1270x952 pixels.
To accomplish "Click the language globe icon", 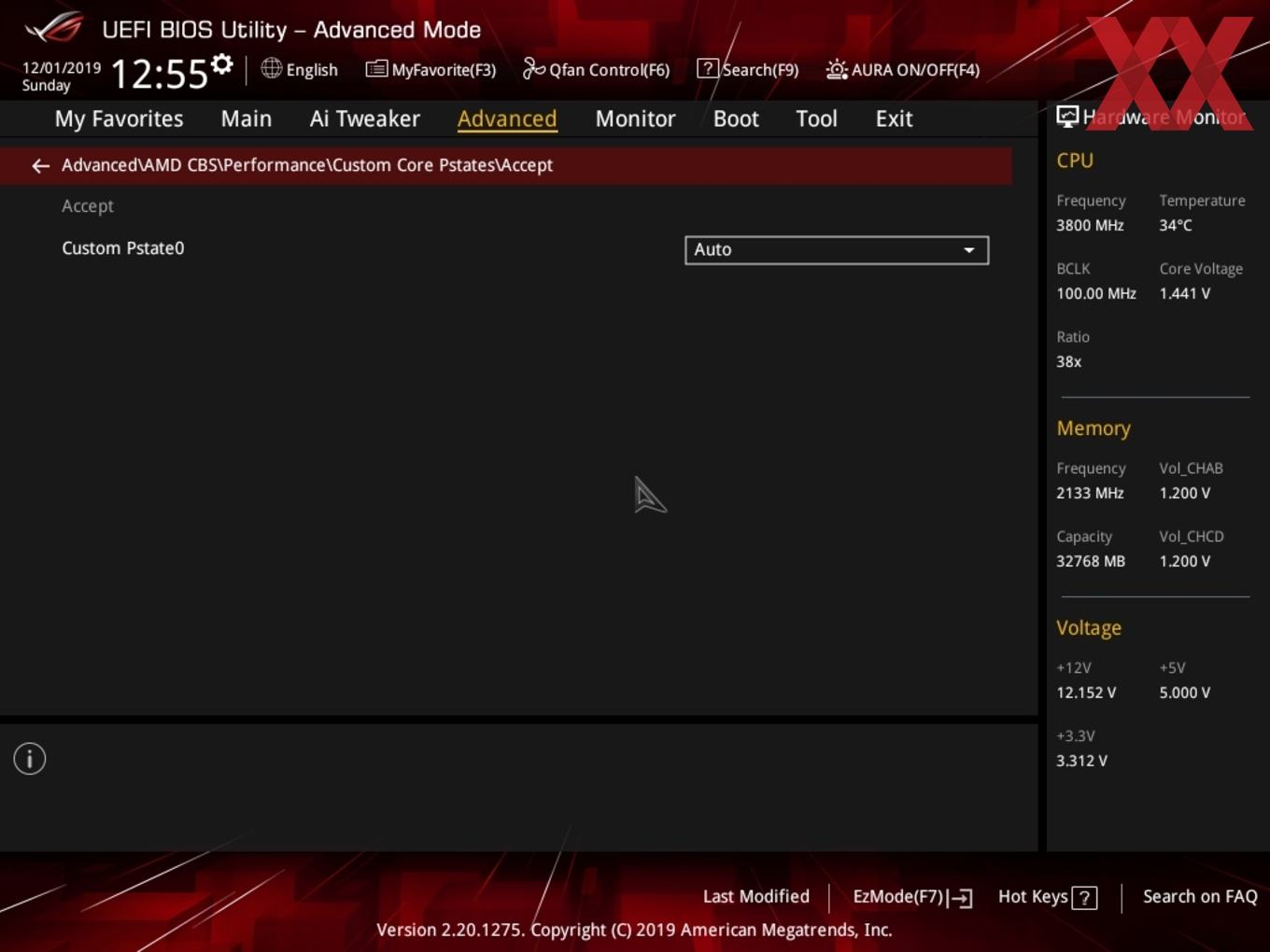I will coord(271,68).
